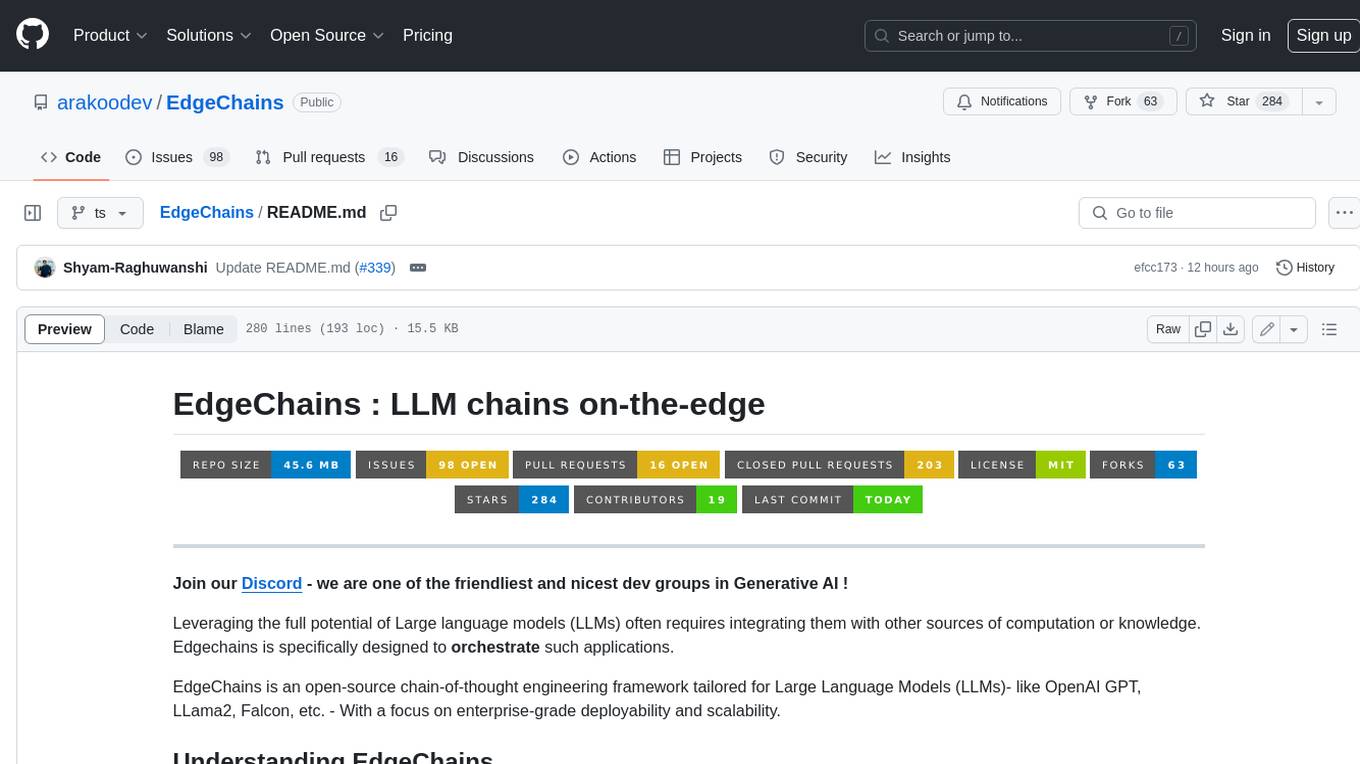Open more edit options dropdown
This screenshot has height=764, width=1360.
[1294, 329]
